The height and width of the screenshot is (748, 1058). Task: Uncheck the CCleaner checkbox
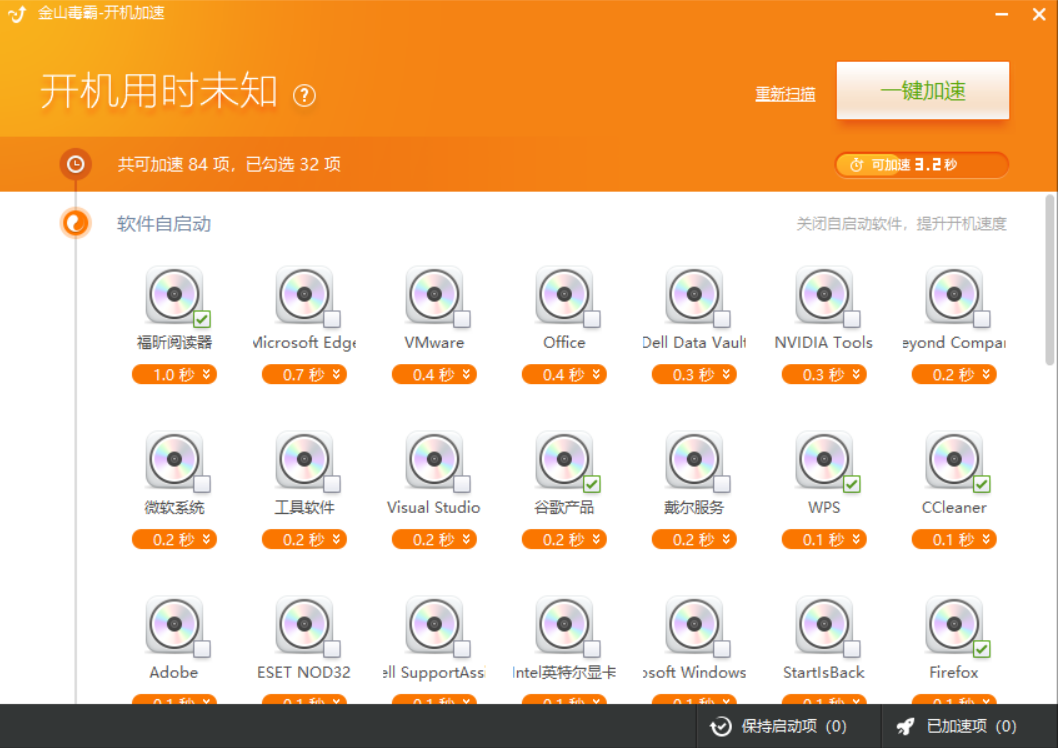[x=982, y=484]
